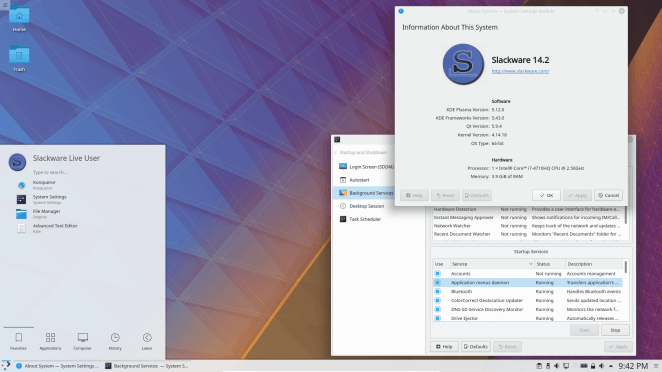Switch to the Computer launcher tab
The height and width of the screenshot is (372, 662).
(82, 341)
